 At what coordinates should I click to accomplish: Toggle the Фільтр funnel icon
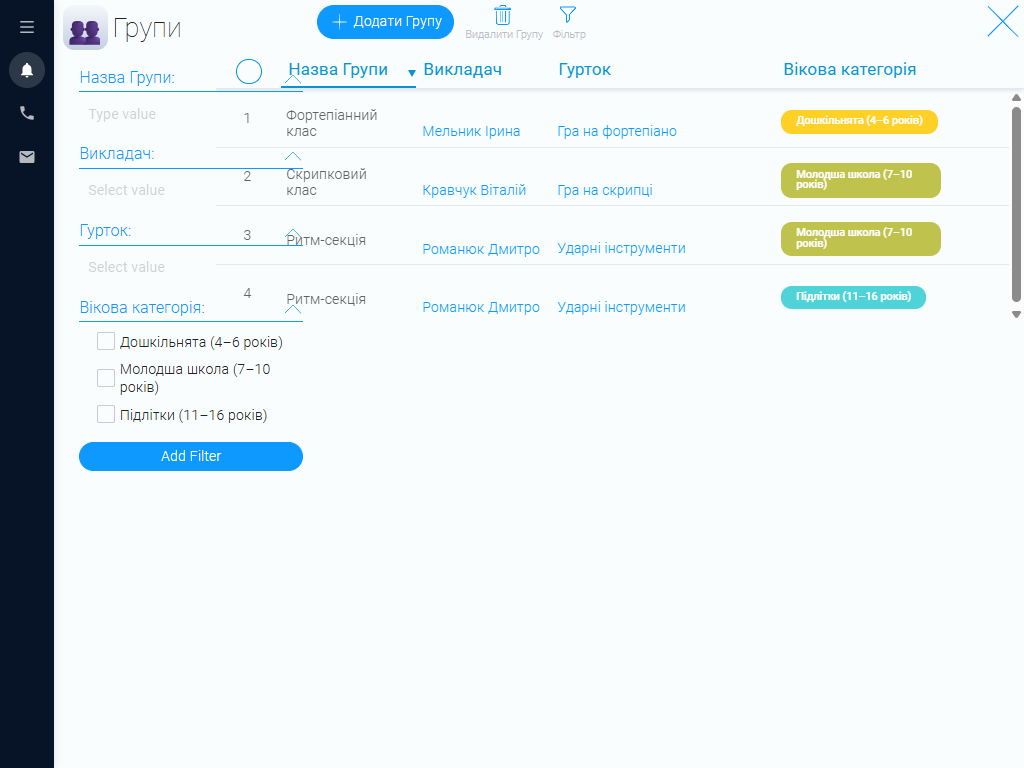pyautogui.click(x=568, y=14)
